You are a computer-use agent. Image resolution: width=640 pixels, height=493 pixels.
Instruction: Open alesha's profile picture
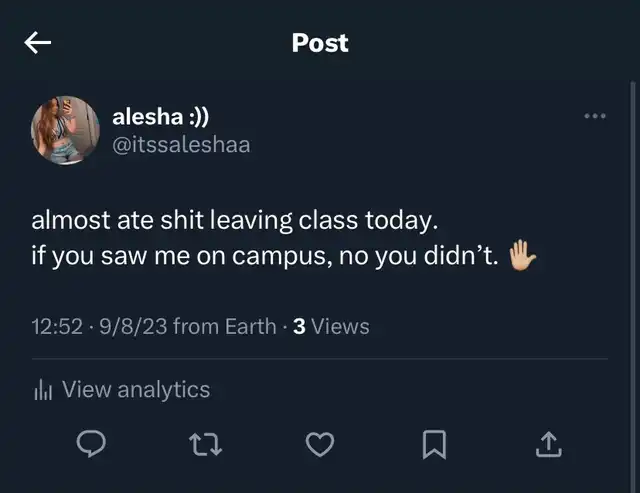(66, 130)
